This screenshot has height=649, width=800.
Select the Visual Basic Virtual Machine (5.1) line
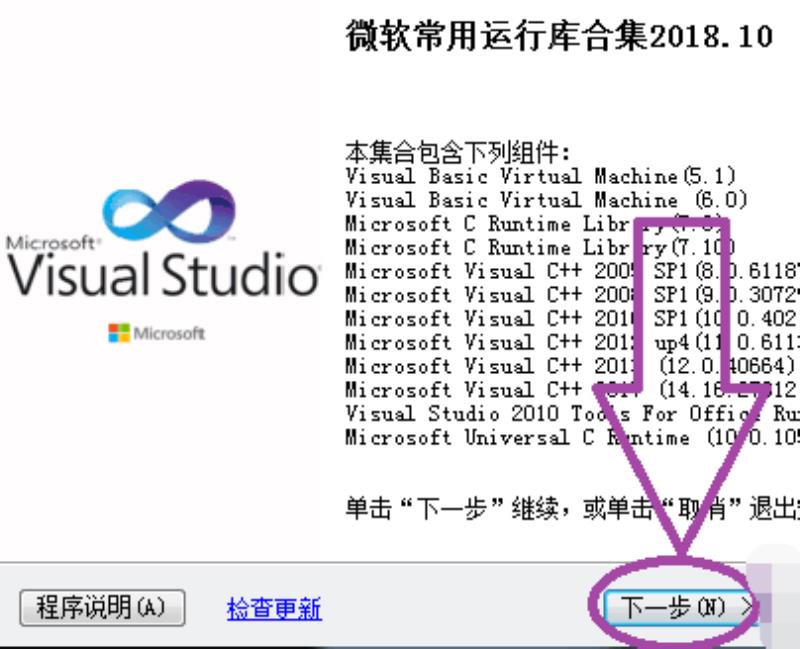click(x=541, y=176)
